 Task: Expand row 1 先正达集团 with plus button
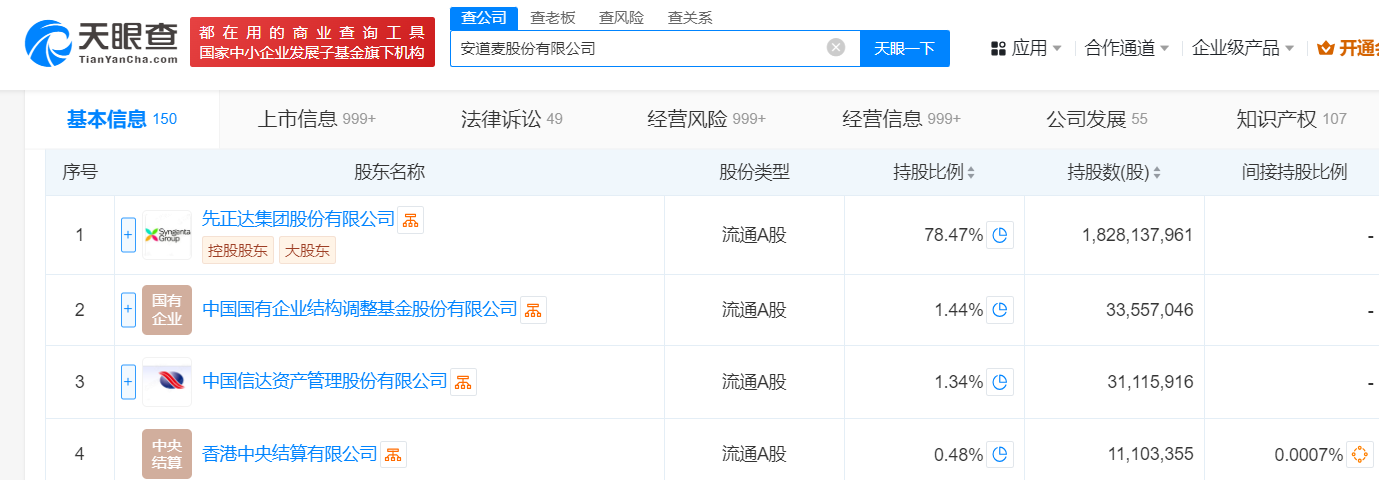tap(128, 235)
